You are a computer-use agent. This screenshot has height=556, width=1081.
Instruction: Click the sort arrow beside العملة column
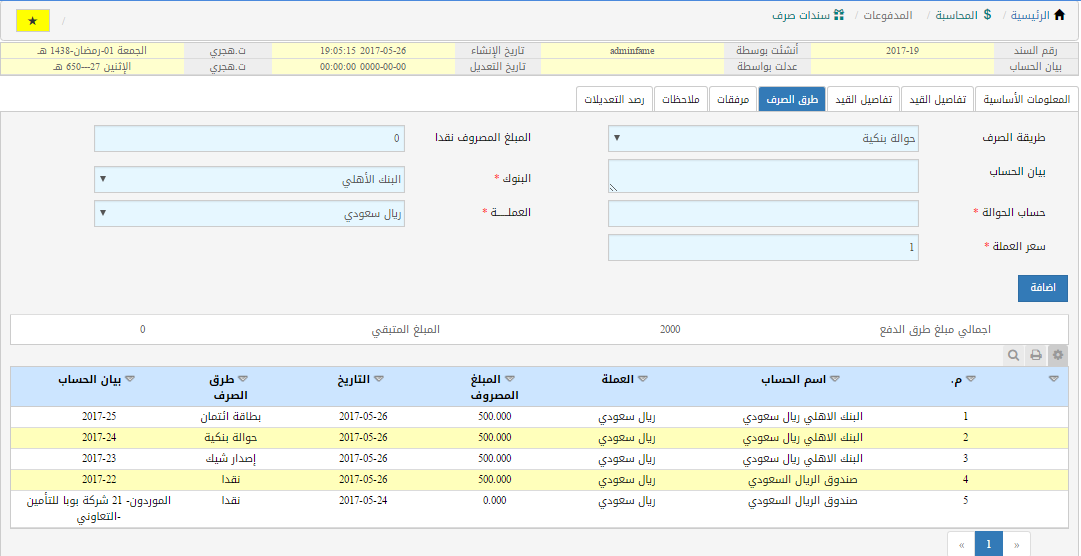[x=643, y=379]
